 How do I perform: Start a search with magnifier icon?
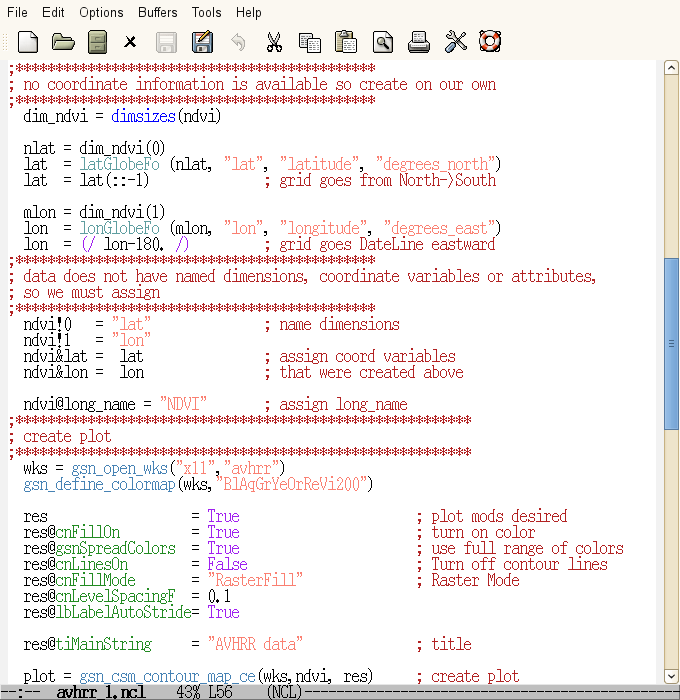point(383,42)
